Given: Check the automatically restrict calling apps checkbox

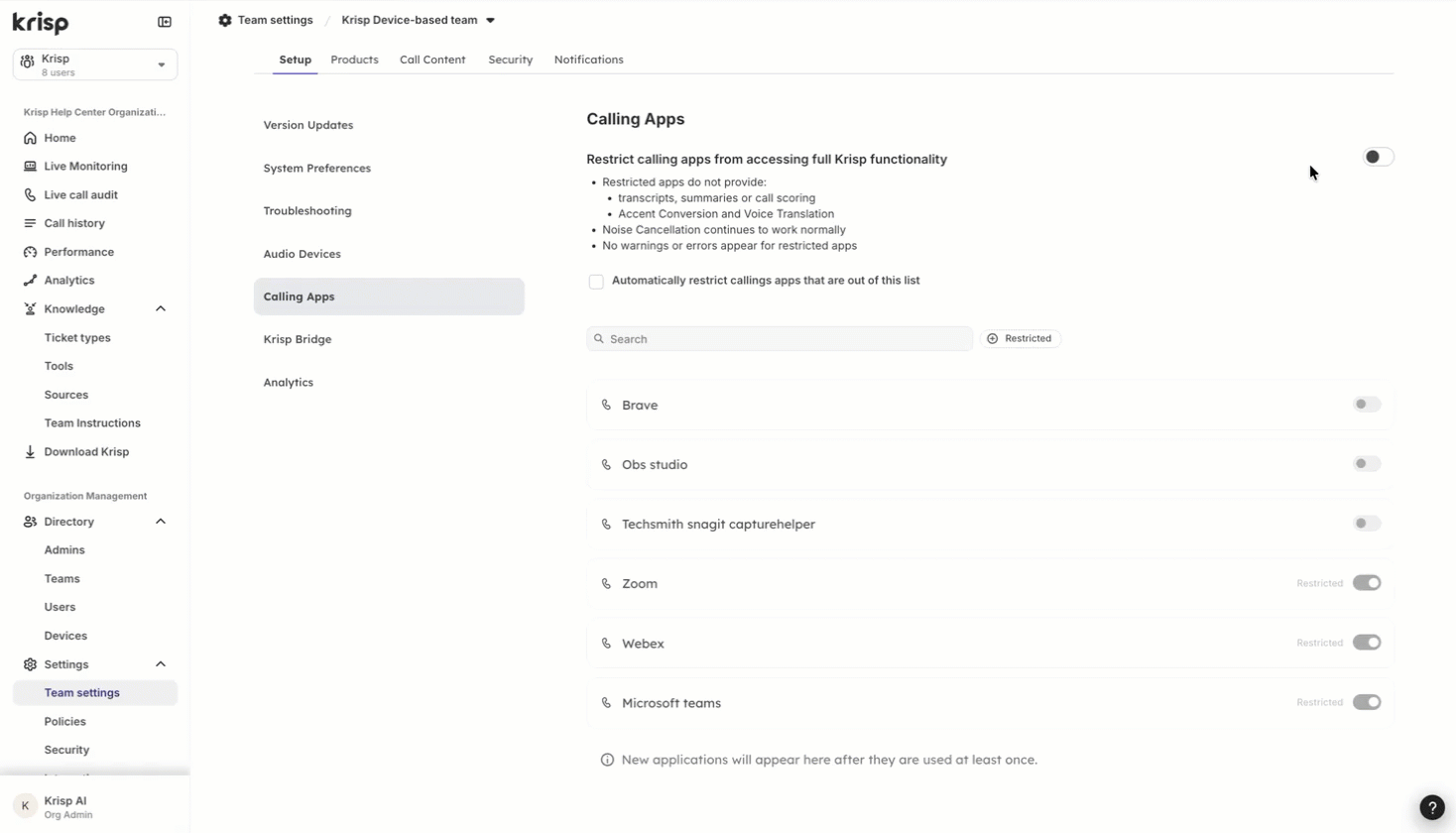Looking at the screenshot, I should [x=596, y=282].
